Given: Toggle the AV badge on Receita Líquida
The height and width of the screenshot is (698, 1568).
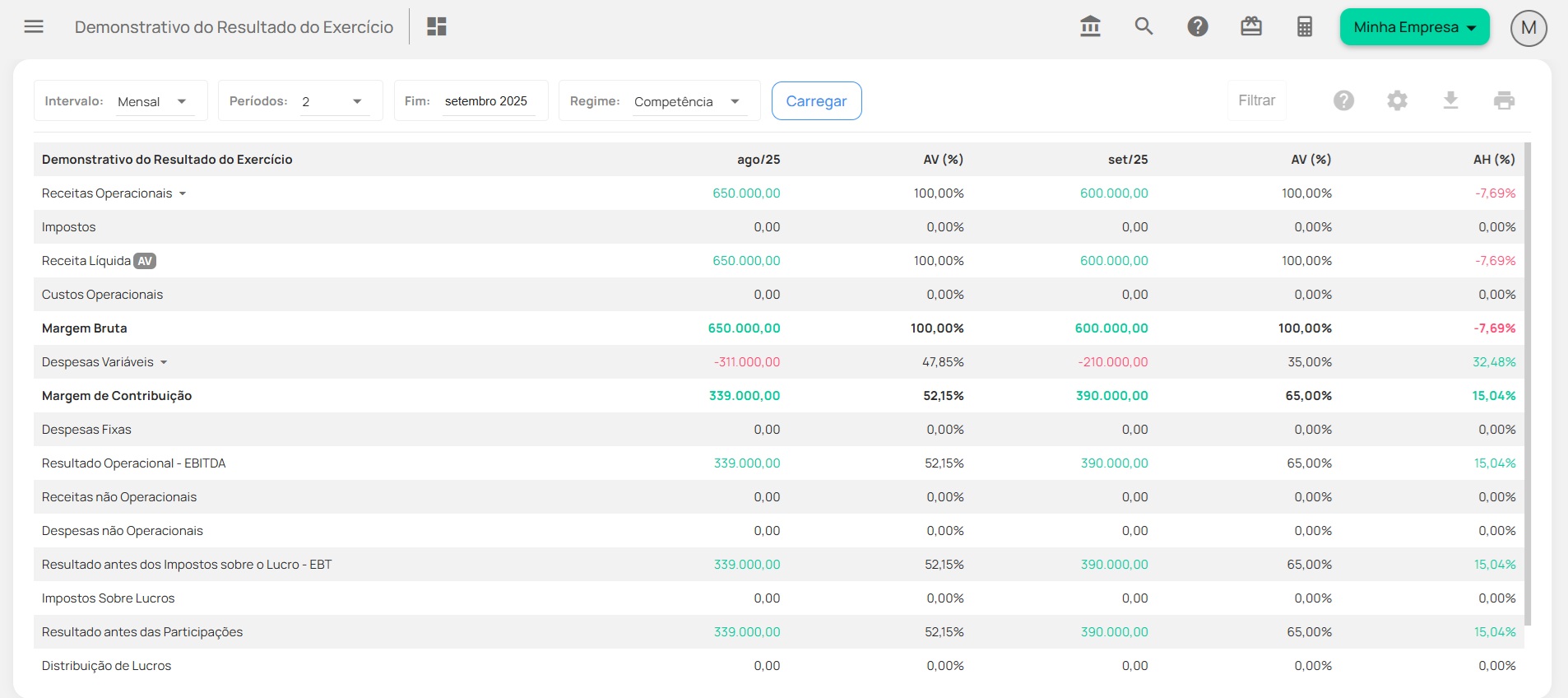Looking at the screenshot, I should 145,261.
